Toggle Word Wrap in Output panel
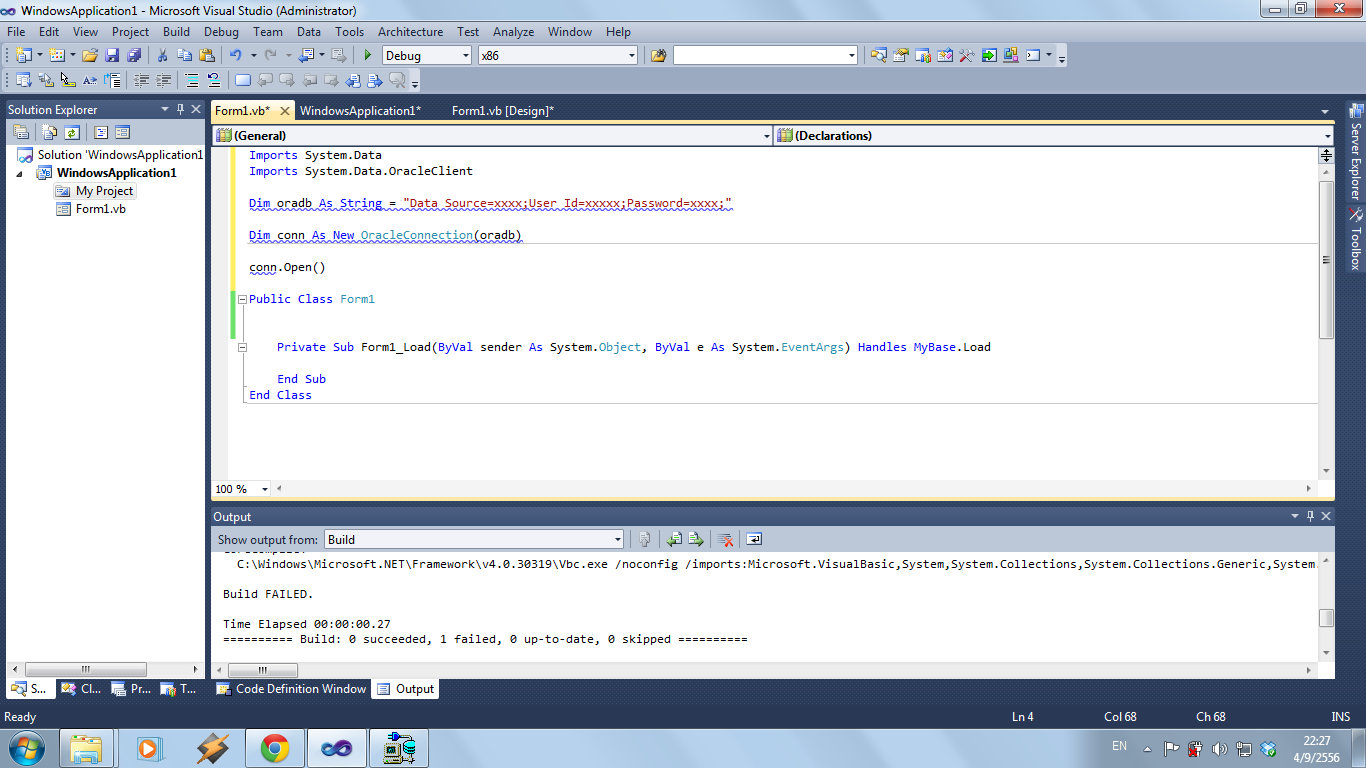 point(754,539)
